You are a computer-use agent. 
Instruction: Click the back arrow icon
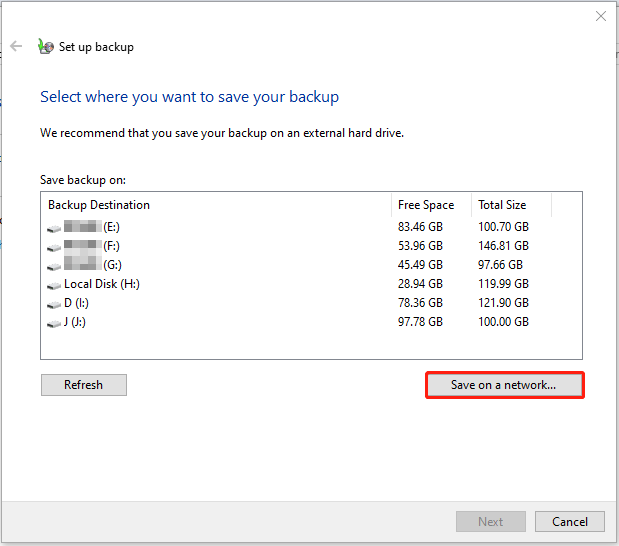[x=16, y=46]
